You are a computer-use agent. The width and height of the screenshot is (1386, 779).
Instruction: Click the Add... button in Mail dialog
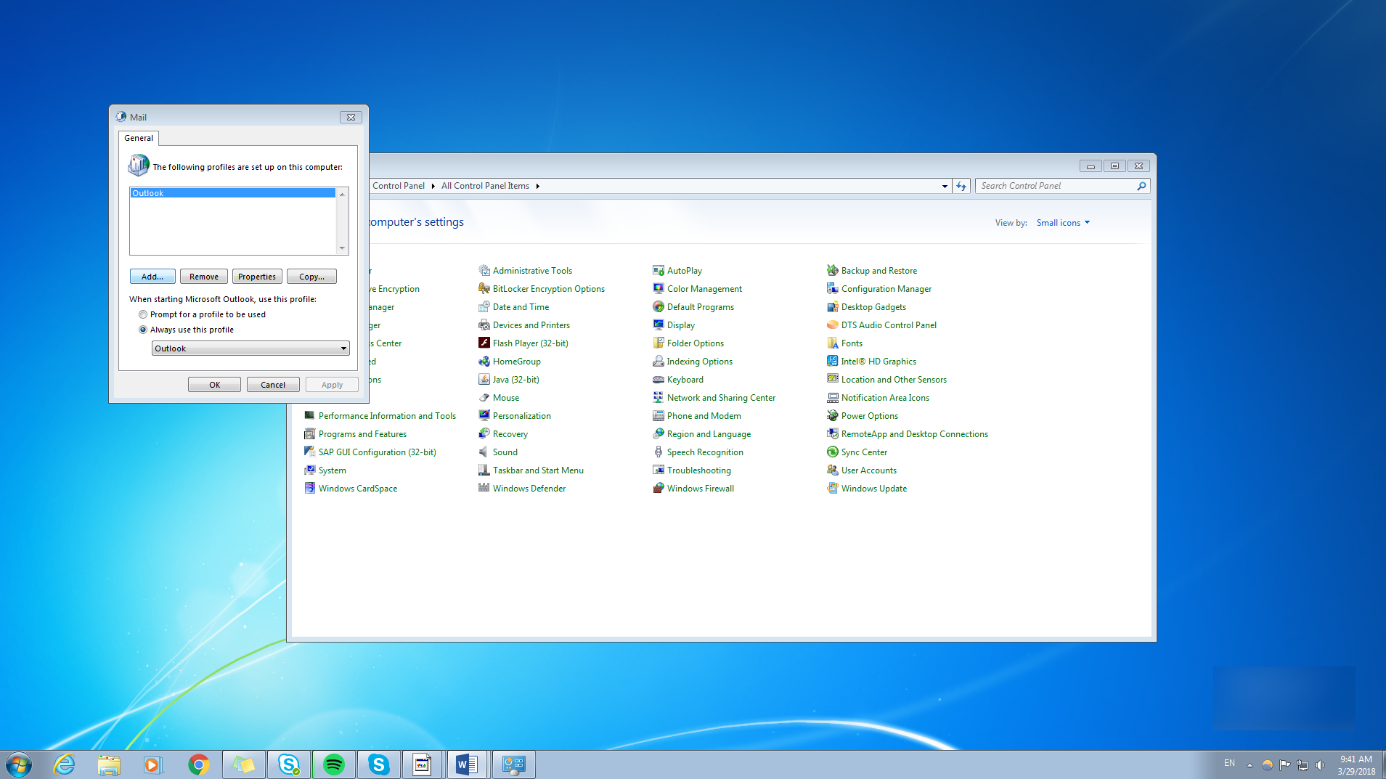[153, 277]
